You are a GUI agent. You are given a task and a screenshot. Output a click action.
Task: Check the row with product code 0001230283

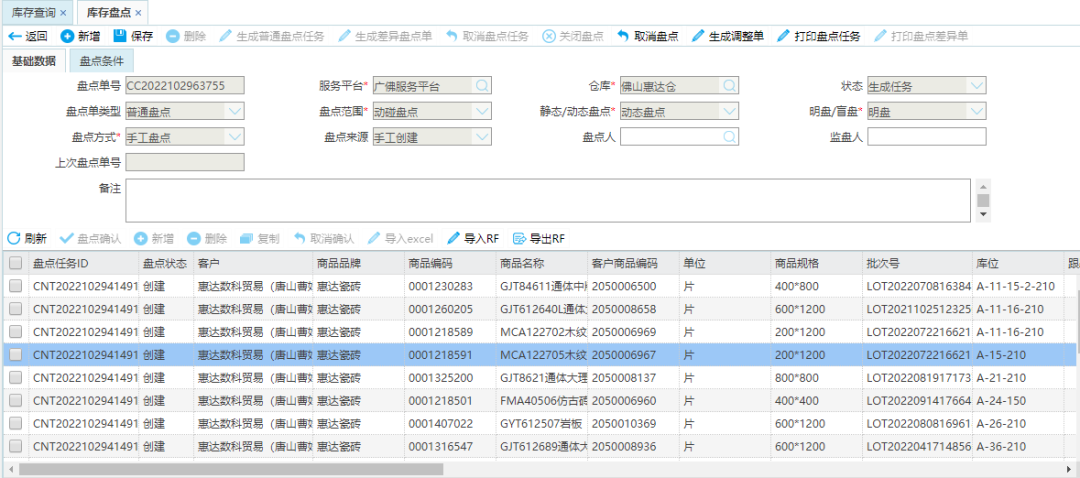pos(15,286)
